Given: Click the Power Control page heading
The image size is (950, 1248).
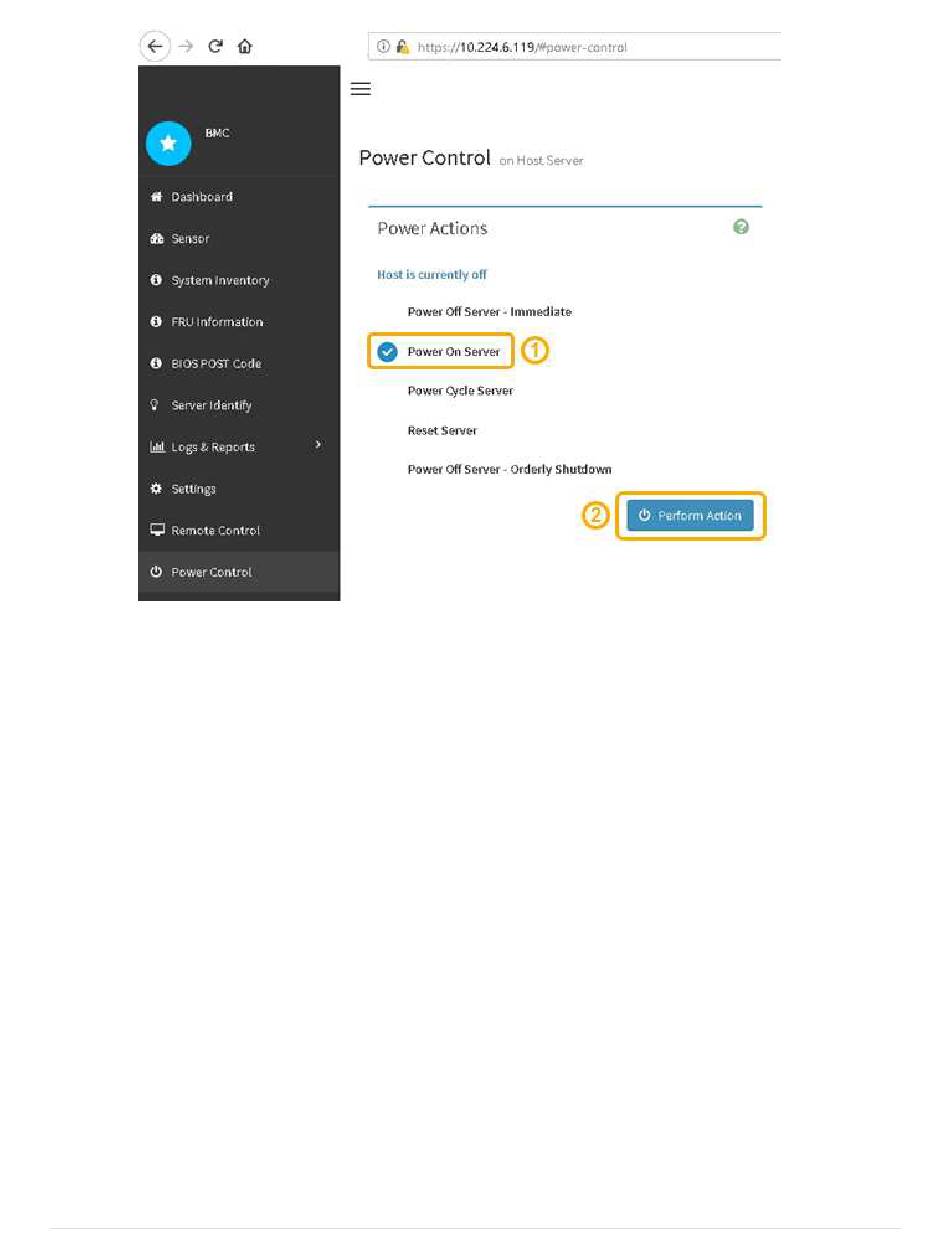Looking at the screenshot, I should pos(425,158).
